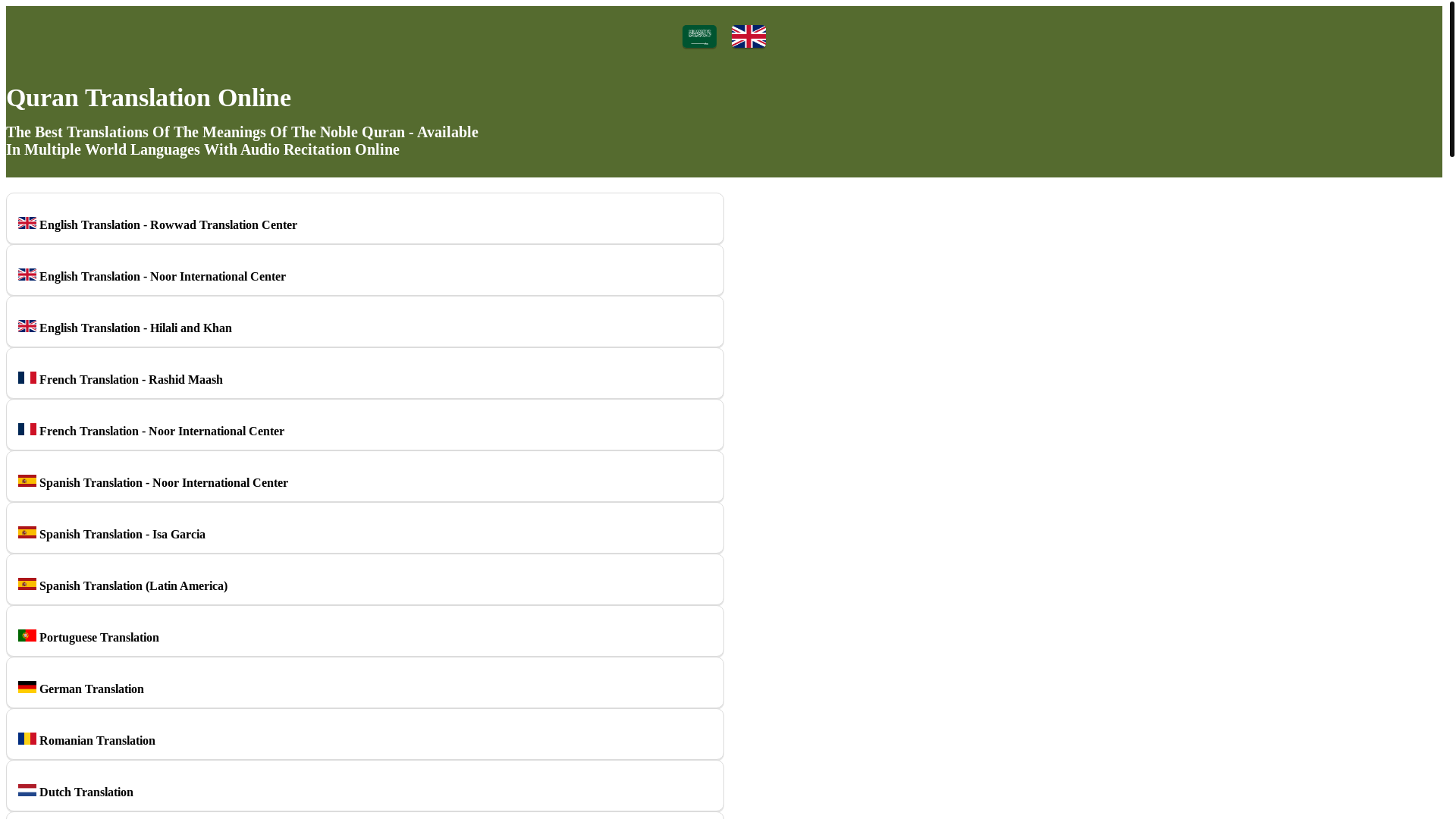Click UK flag beside Rowwad Translation Center
The image size is (1456, 819).
[x=27, y=223]
